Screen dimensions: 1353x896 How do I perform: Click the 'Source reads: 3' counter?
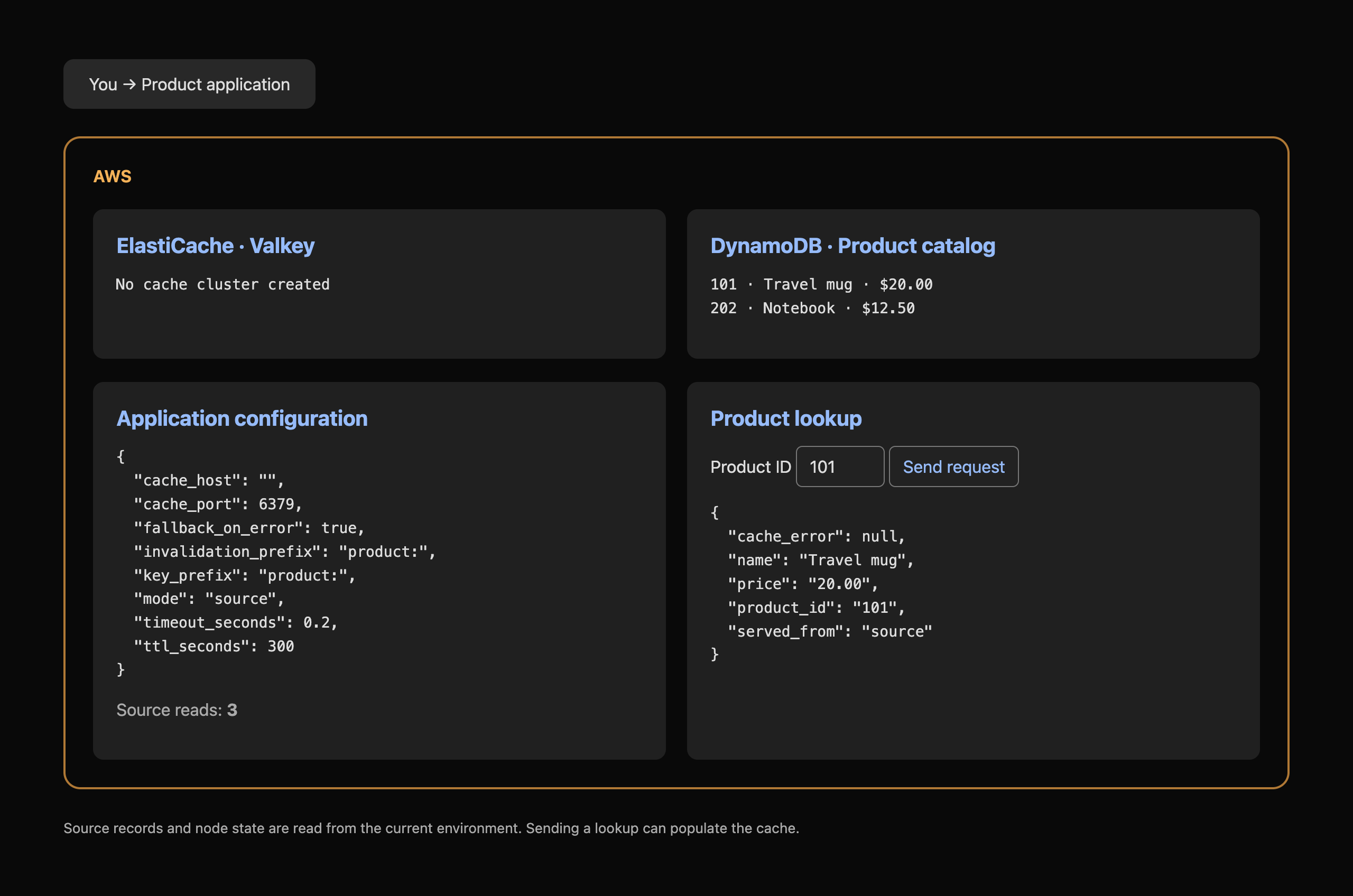[177, 710]
